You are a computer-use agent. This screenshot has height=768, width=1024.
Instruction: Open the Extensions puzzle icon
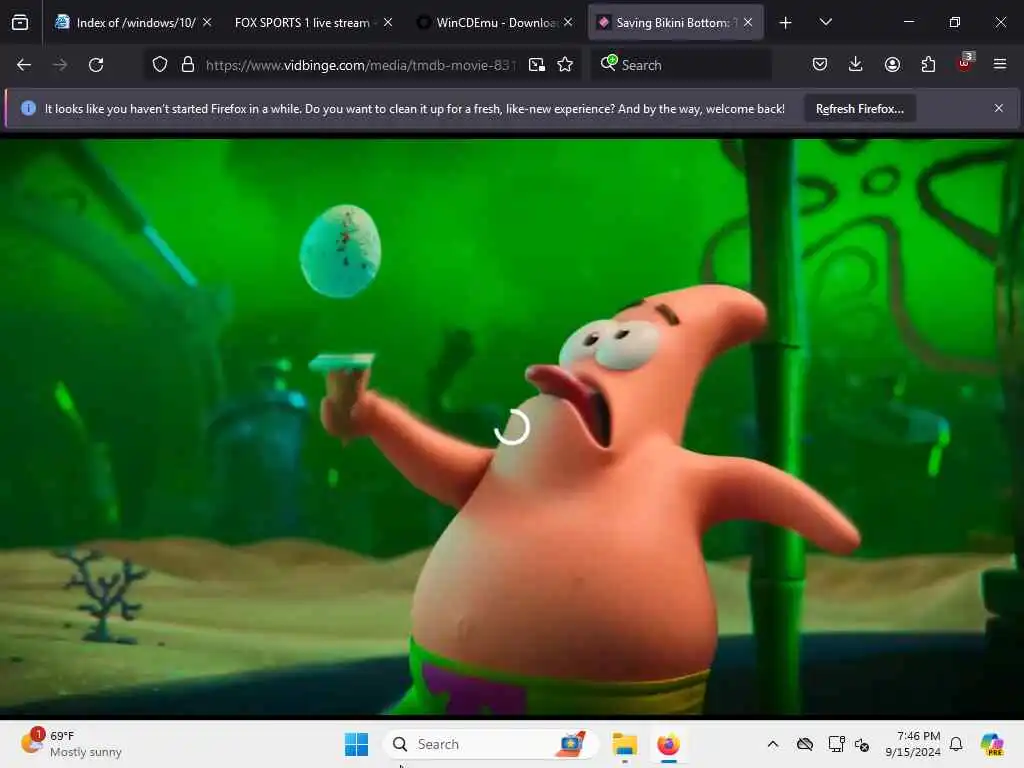(928, 64)
